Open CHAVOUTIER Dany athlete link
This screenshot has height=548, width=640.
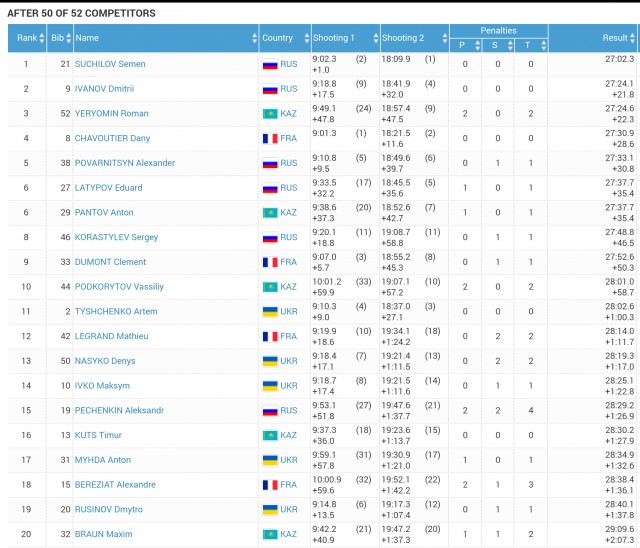[112, 138]
